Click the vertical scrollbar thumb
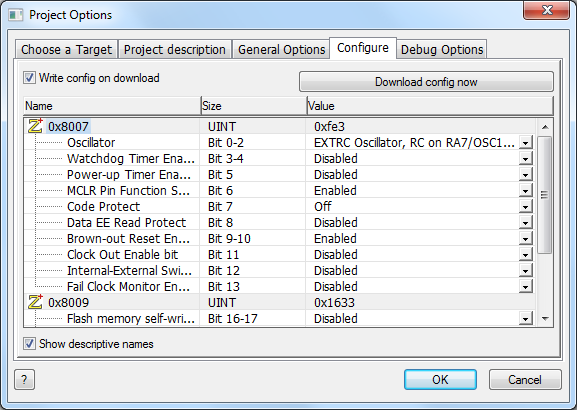Image resolution: width=577 pixels, height=410 pixels. (x=545, y=195)
